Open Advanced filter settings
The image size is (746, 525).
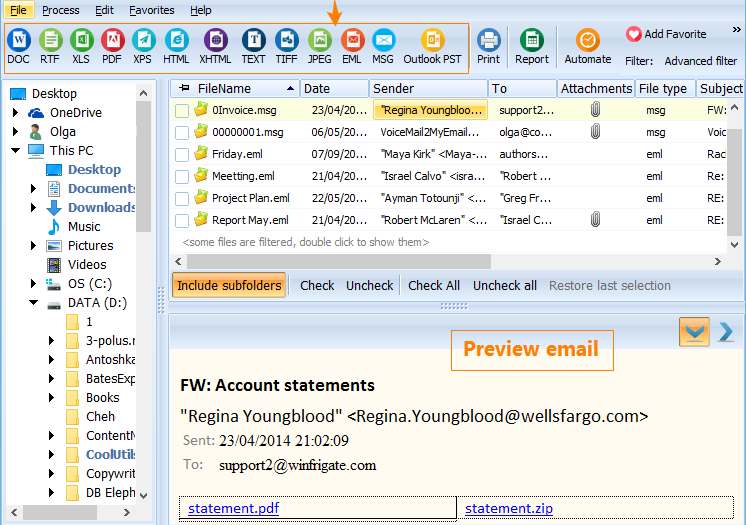point(700,61)
